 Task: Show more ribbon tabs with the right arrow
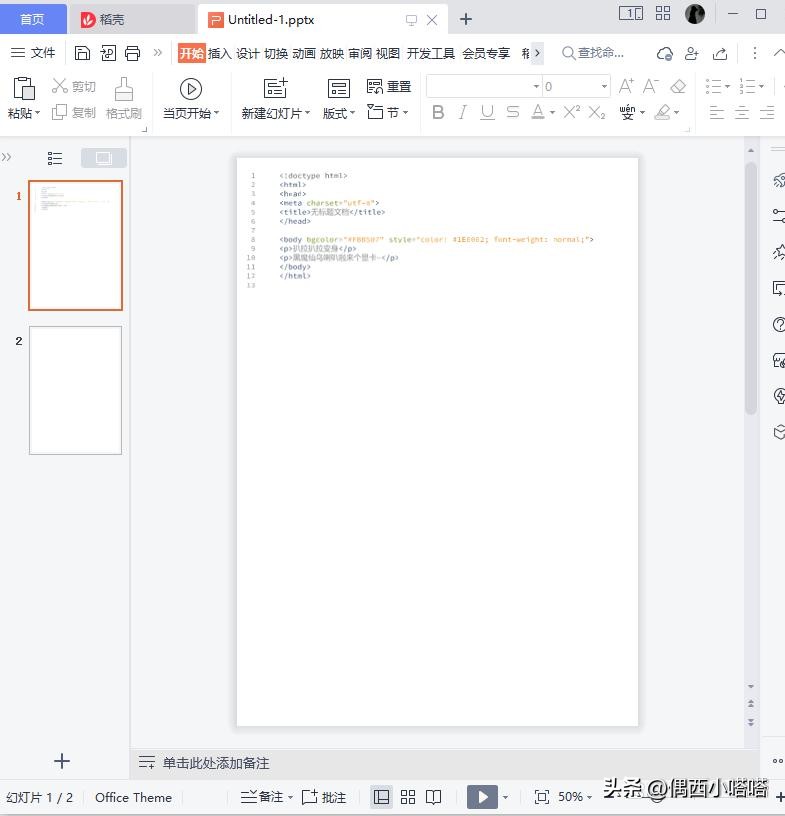(x=537, y=53)
